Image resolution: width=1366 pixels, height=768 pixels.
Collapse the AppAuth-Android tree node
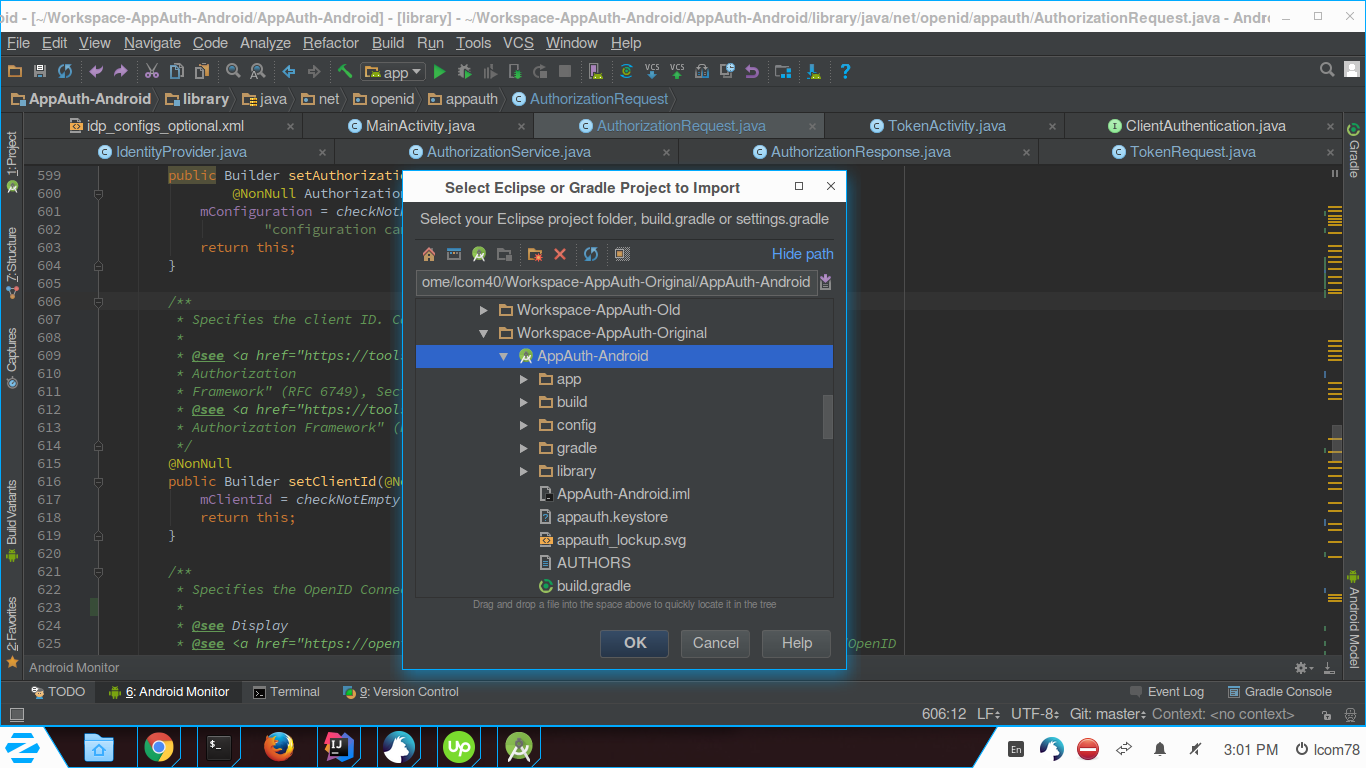505,356
